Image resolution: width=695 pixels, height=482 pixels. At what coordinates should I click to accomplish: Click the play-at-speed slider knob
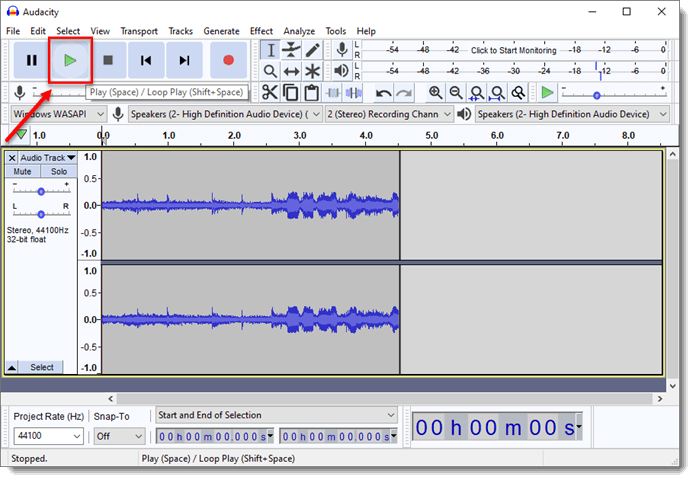pyautogui.click(x=597, y=95)
